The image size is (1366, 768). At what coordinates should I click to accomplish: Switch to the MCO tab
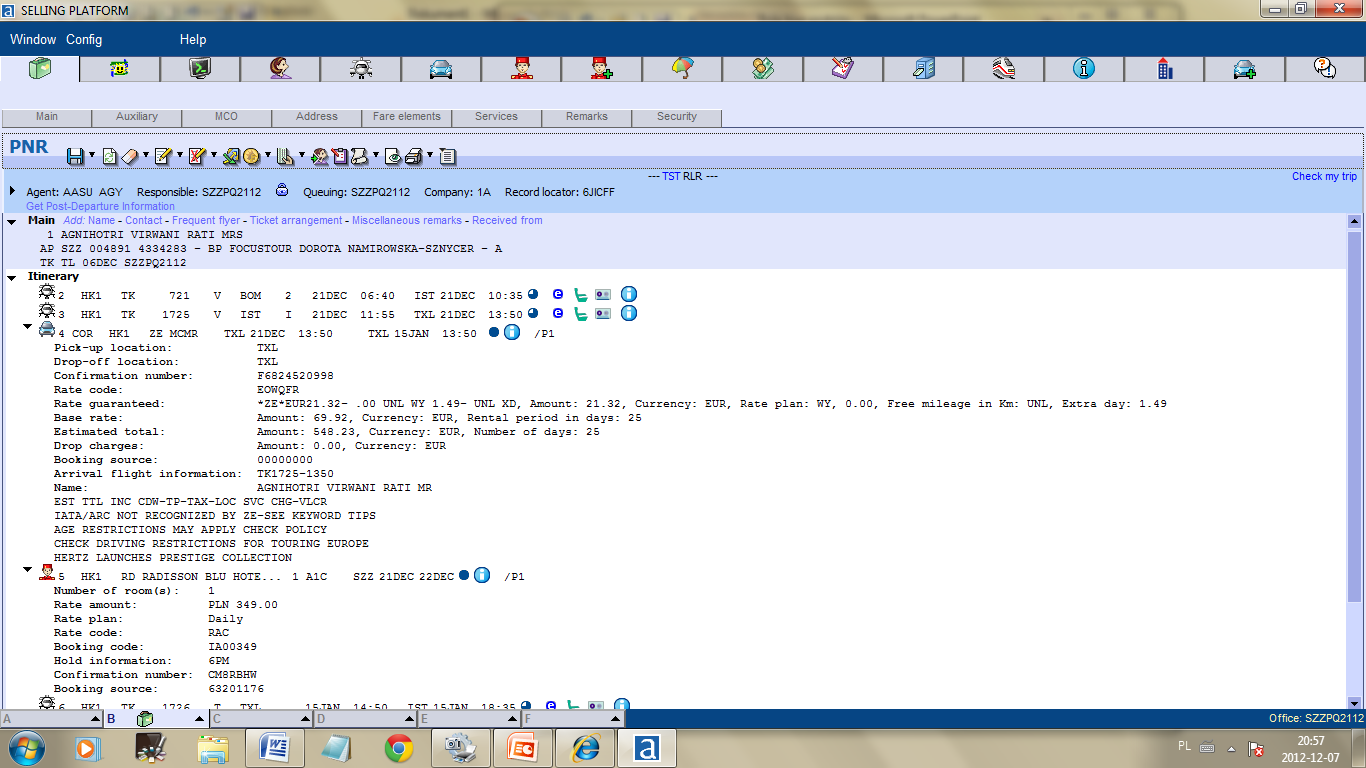point(227,117)
